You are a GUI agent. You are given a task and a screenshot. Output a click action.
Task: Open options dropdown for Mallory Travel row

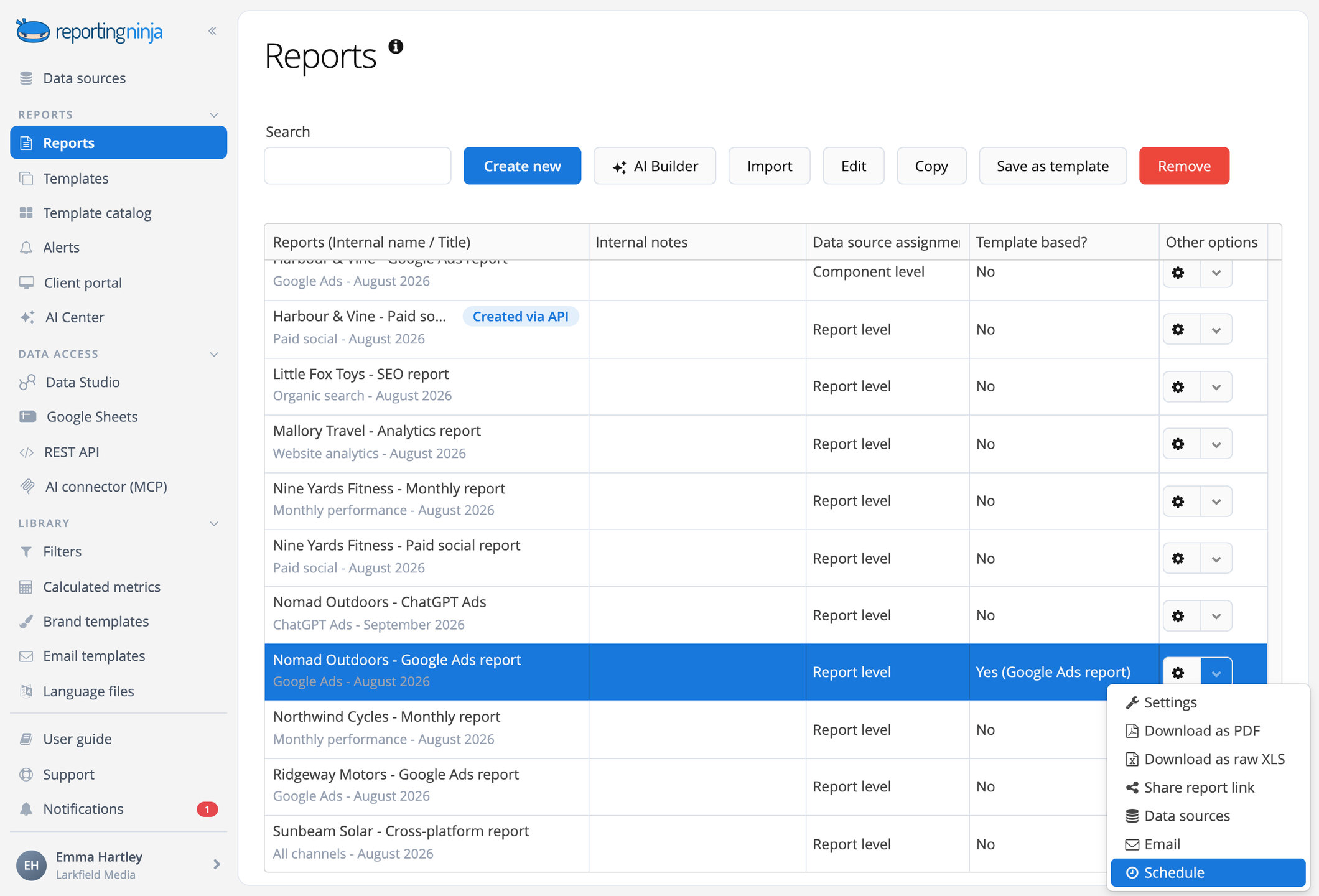coord(1216,444)
